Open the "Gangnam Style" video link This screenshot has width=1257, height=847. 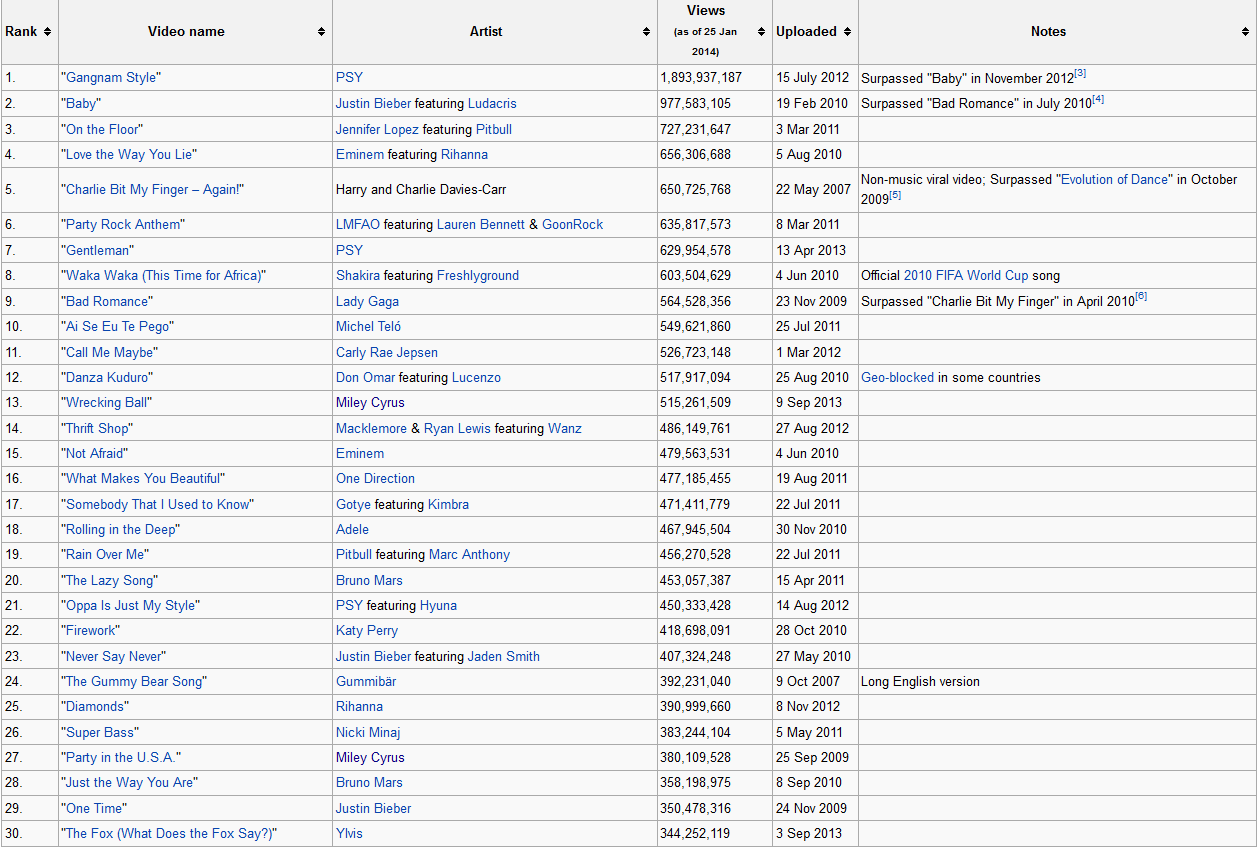[111, 78]
